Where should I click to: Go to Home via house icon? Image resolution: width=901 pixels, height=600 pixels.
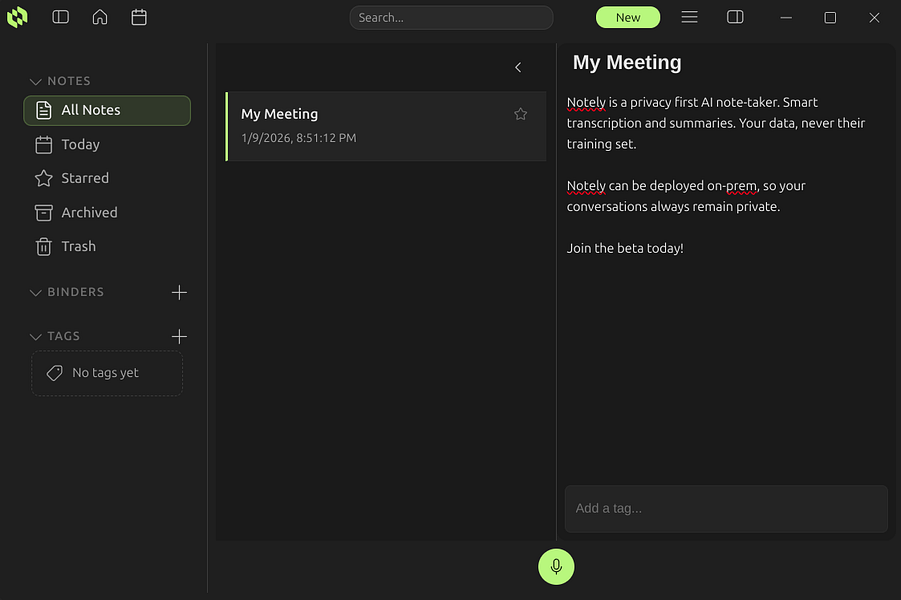pos(100,17)
